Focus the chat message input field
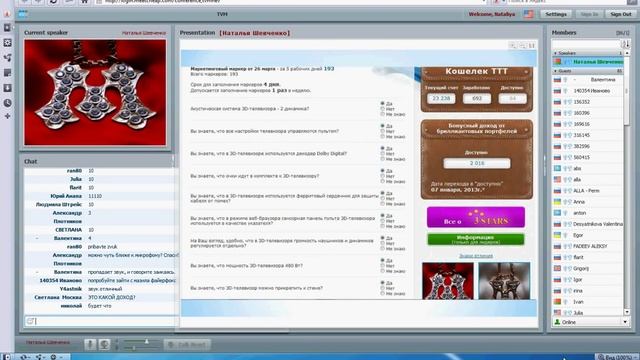Screen dimensions: 640x360 [101, 321]
